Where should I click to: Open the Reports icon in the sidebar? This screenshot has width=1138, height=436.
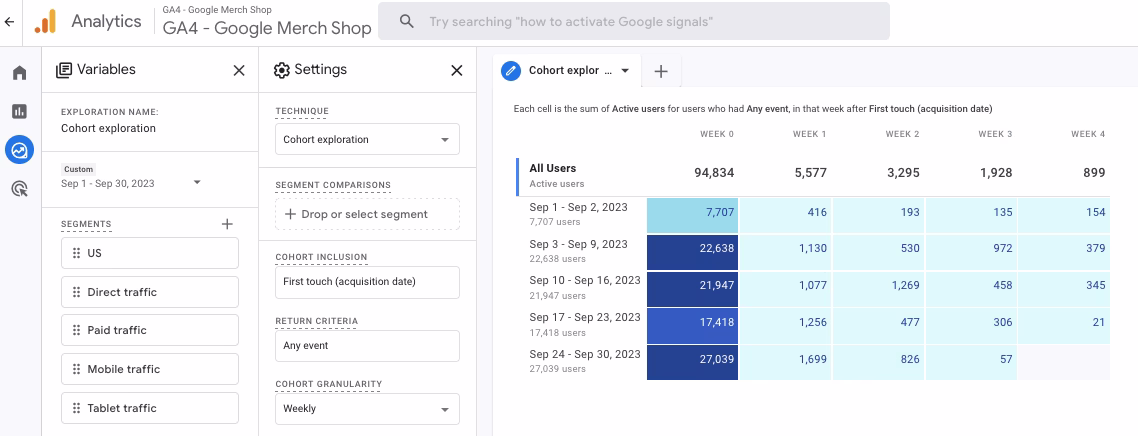(20, 111)
